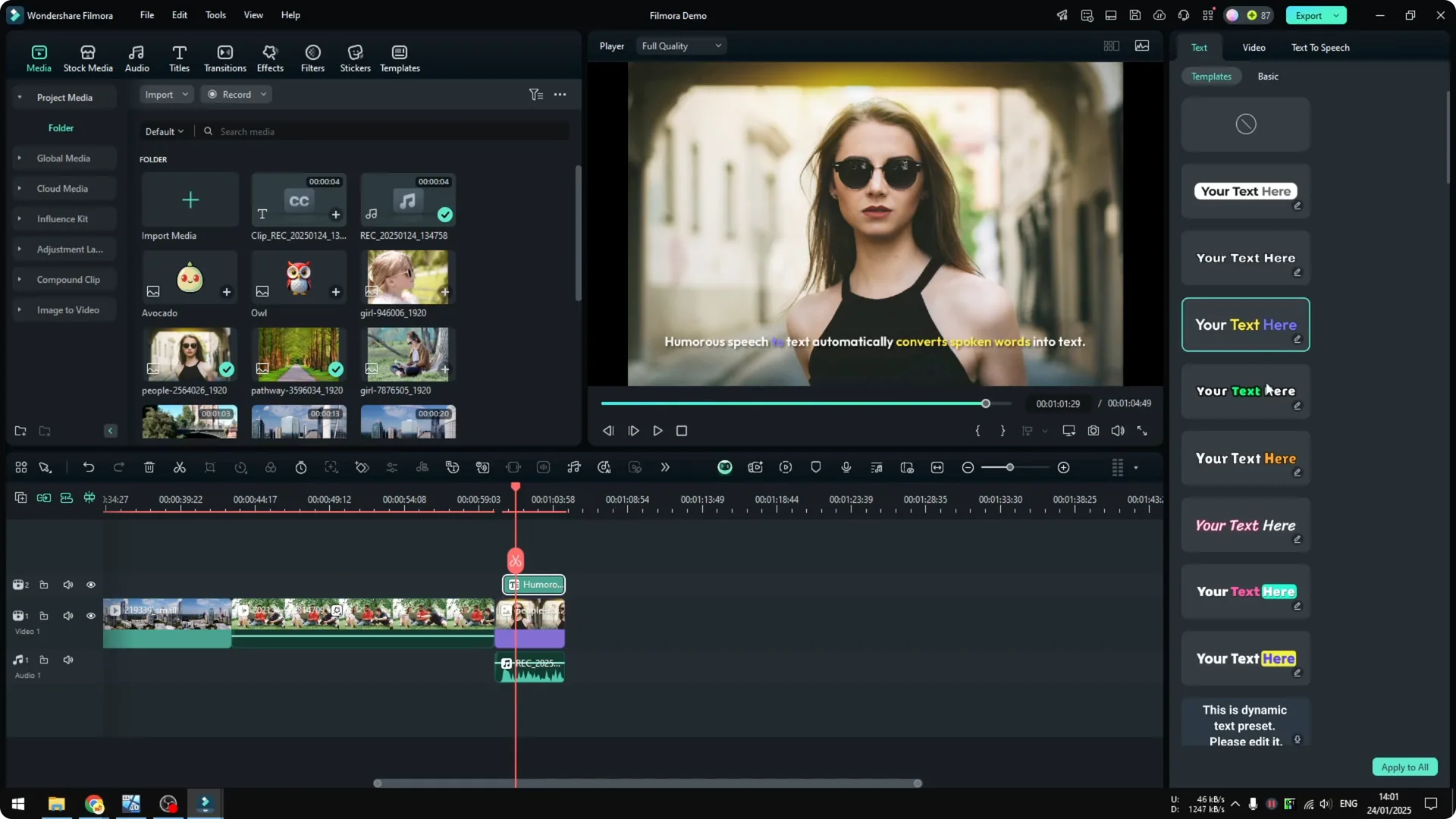Switch to the Video properties tab
The height and width of the screenshot is (819, 1456).
coord(1254,48)
